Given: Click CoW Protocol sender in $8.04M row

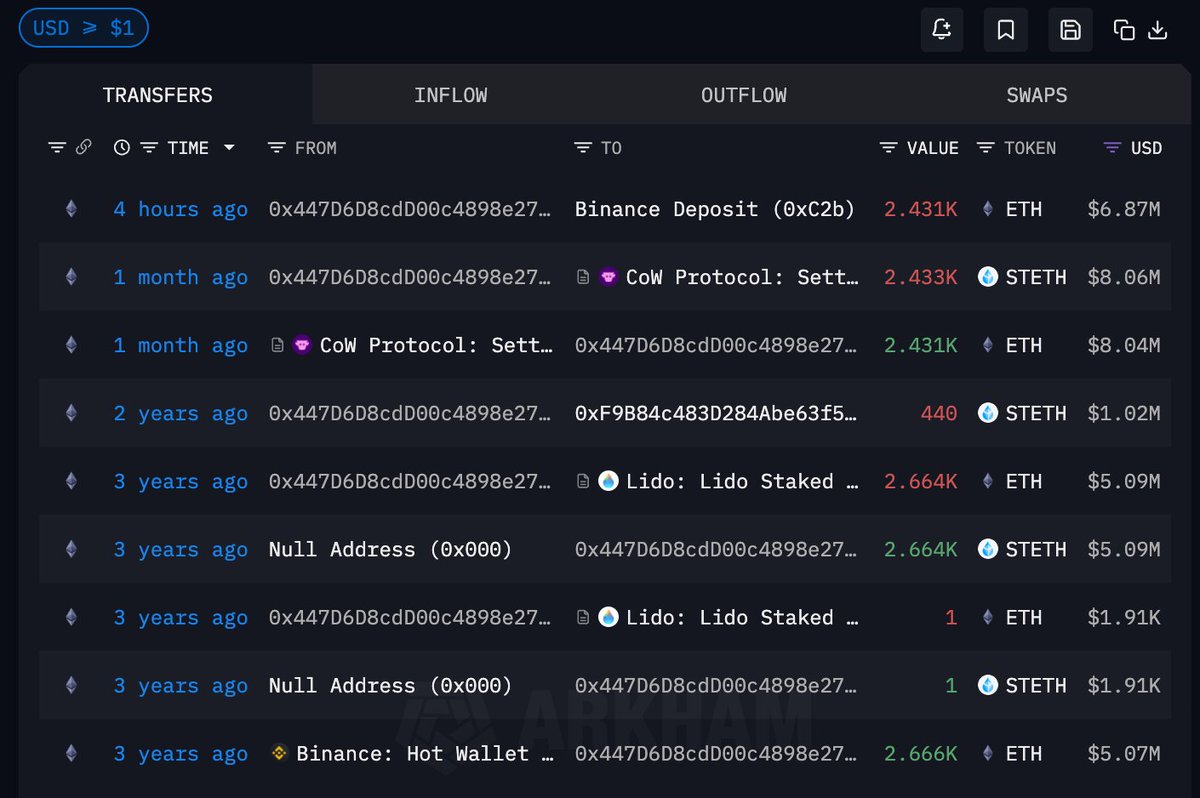Looking at the screenshot, I should pos(436,346).
